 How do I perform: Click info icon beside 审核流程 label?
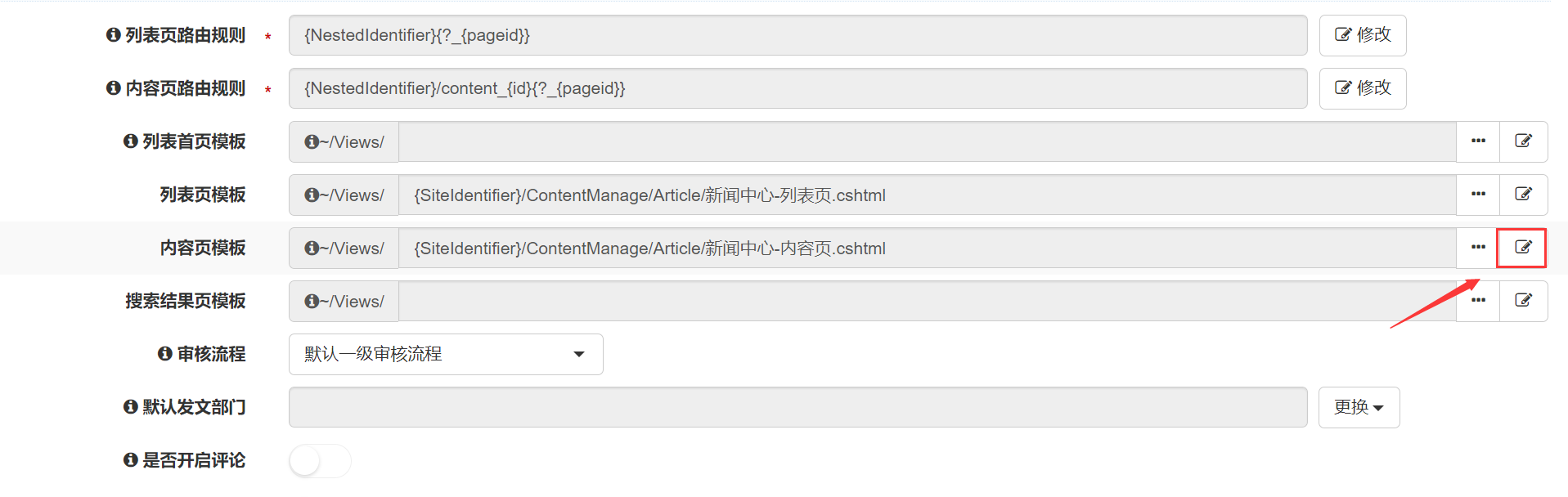click(x=164, y=354)
